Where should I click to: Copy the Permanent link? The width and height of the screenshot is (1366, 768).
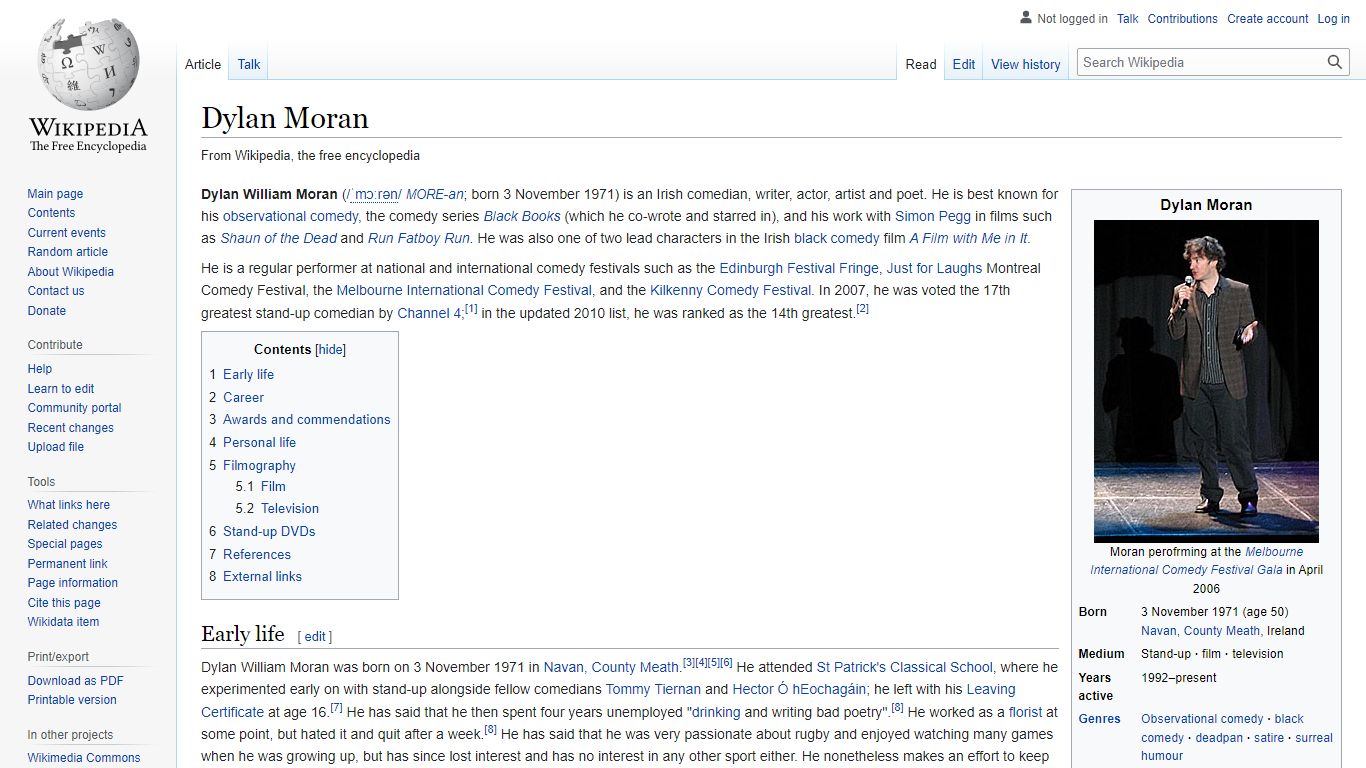coord(67,564)
